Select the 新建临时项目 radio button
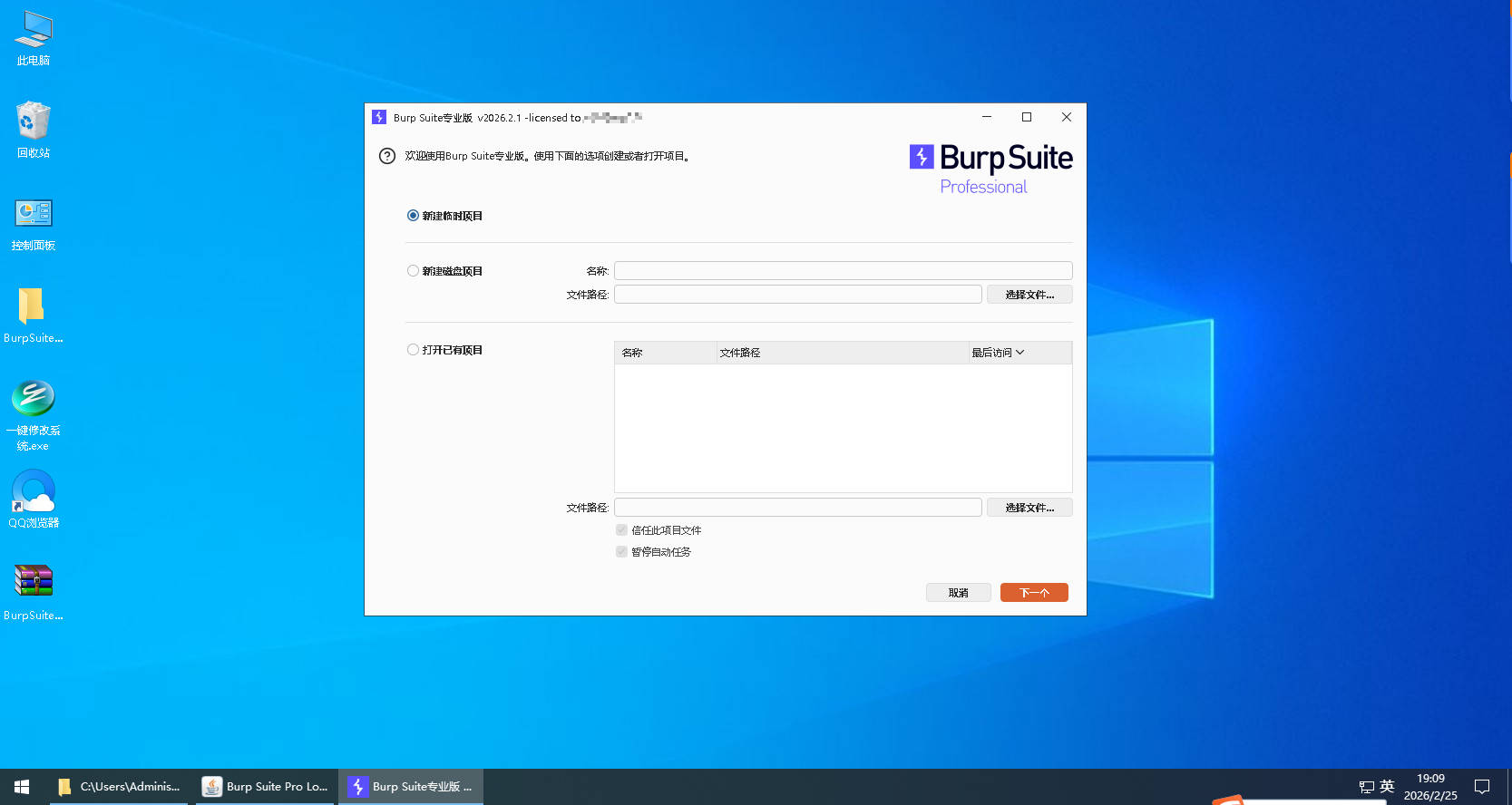The image size is (1512, 805). pyautogui.click(x=414, y=216)
